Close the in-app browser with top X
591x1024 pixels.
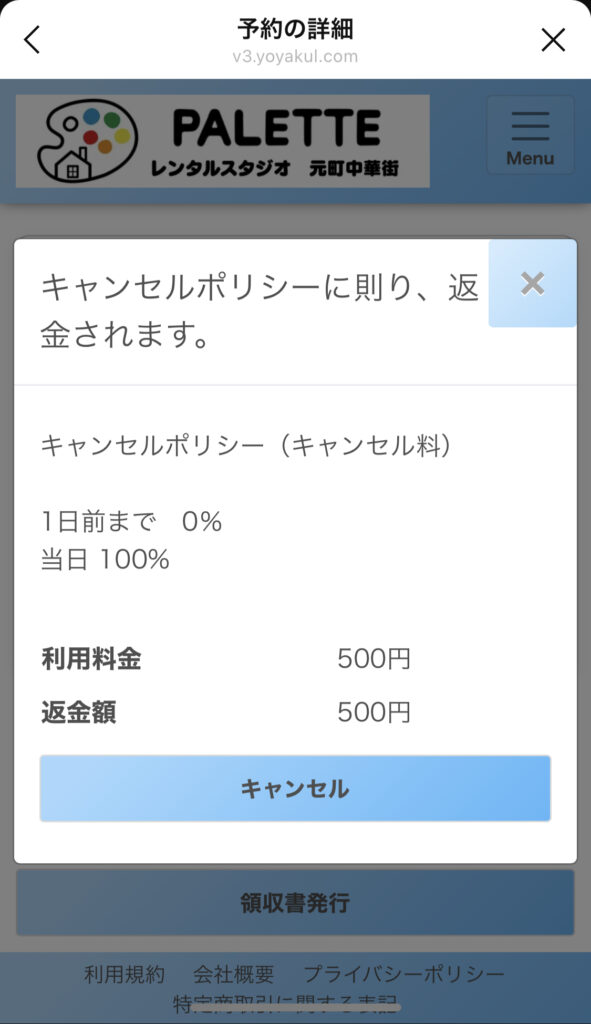point(553,40)
